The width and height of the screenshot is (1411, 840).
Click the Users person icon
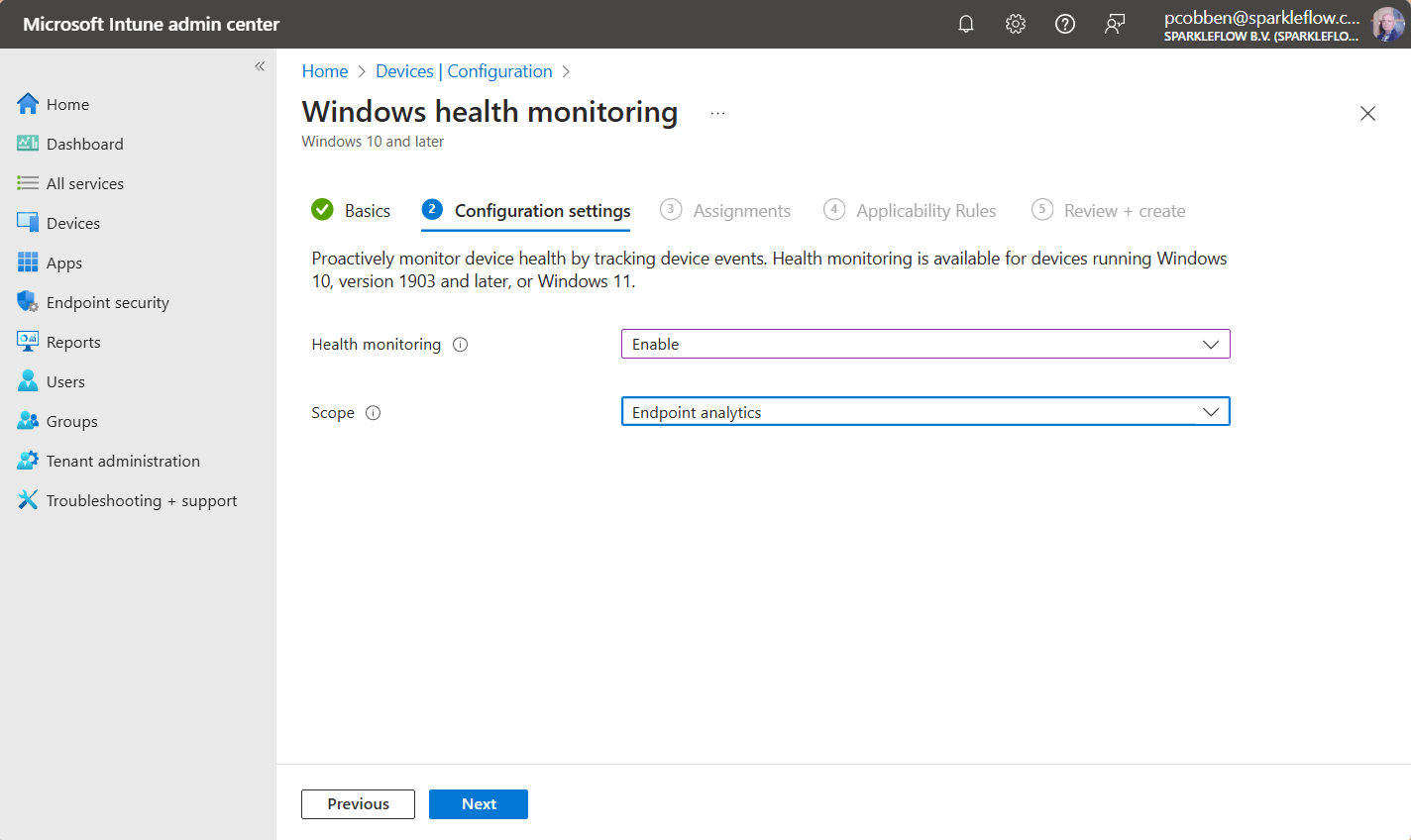(x=28, y=381)
